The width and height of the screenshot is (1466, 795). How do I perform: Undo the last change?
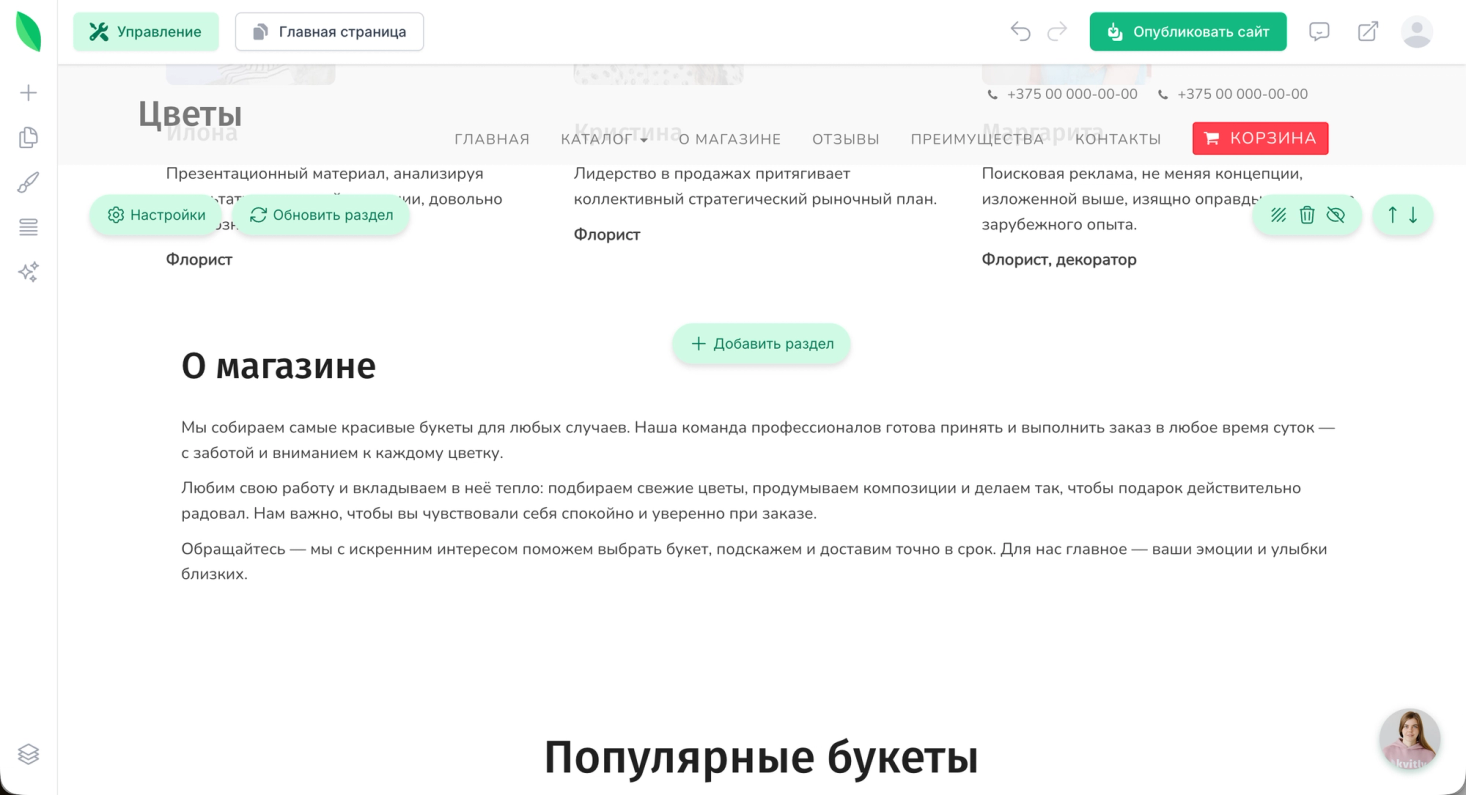pyautogui.click(x=1021, y=32)
